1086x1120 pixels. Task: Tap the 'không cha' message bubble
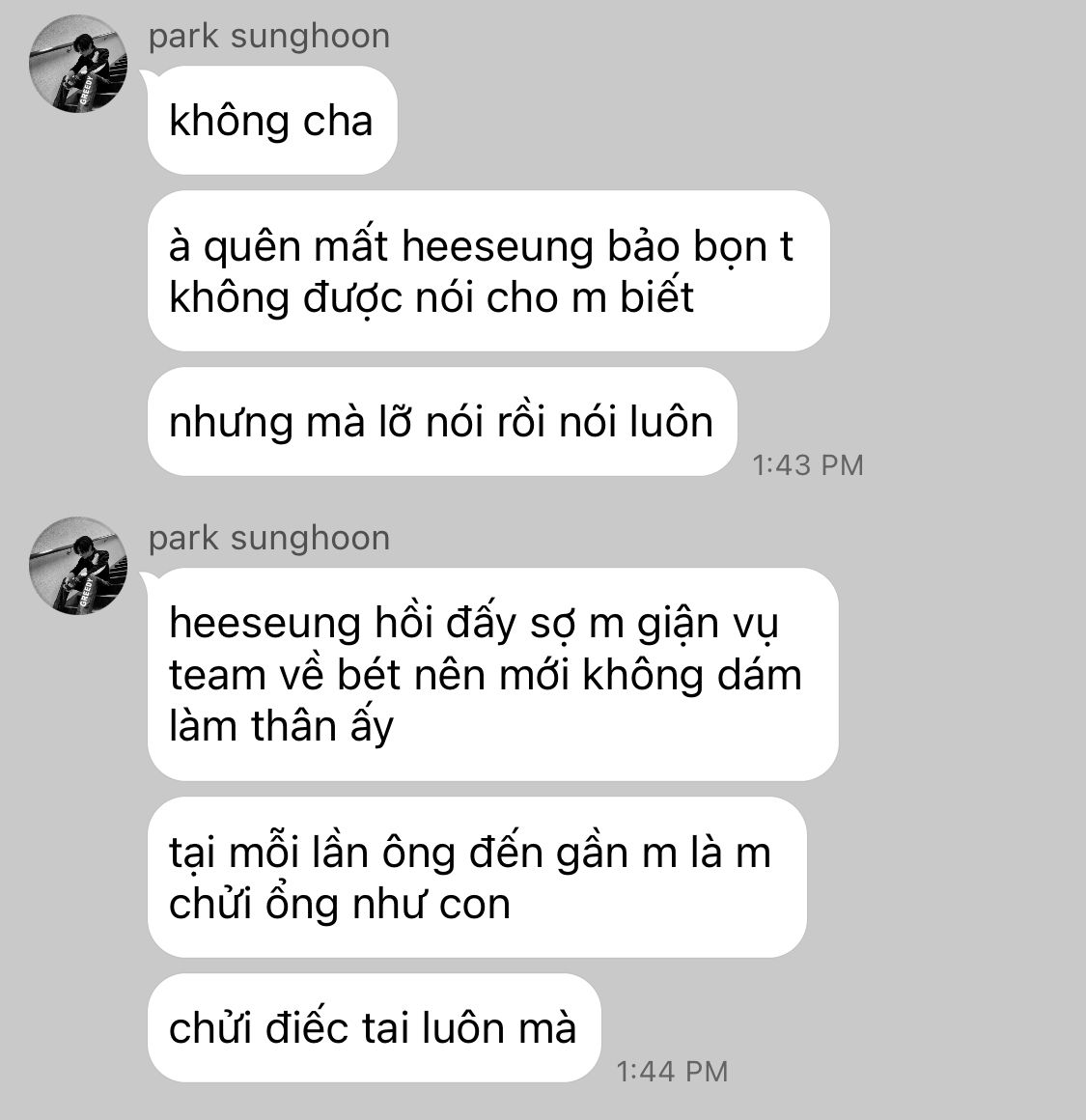tap(272, 120)
